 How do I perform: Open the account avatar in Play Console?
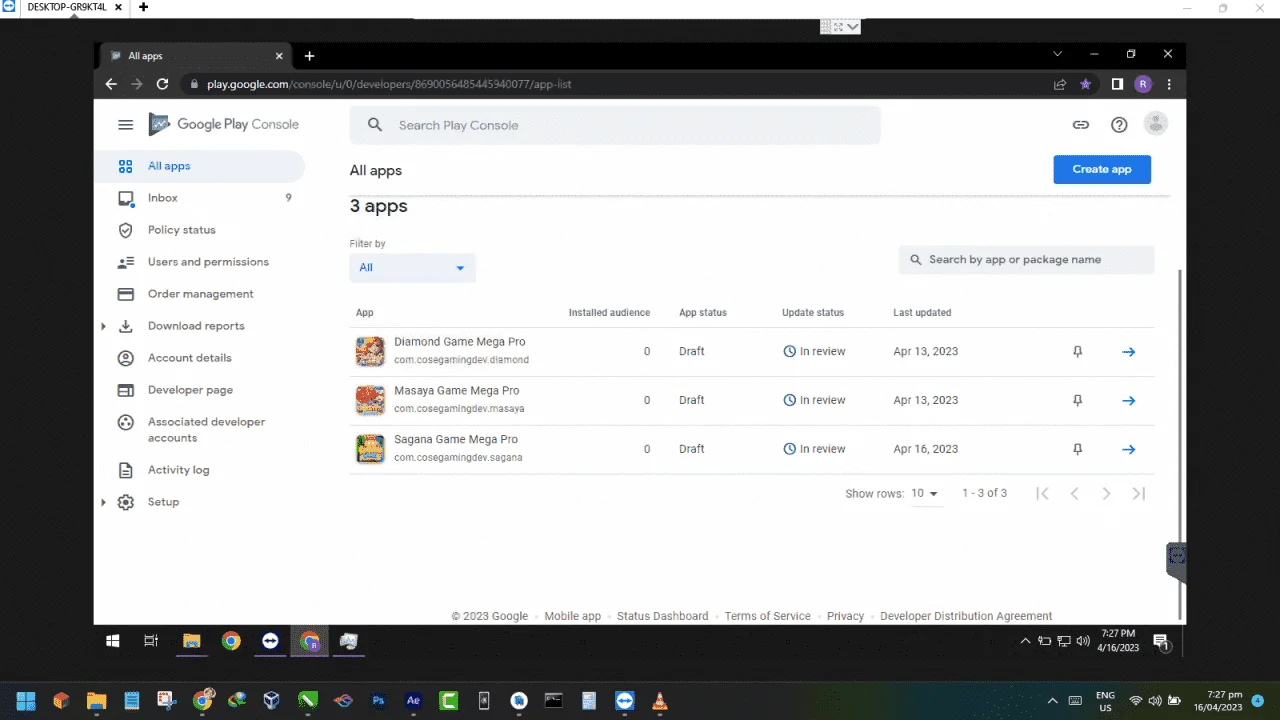(1156, 124)
